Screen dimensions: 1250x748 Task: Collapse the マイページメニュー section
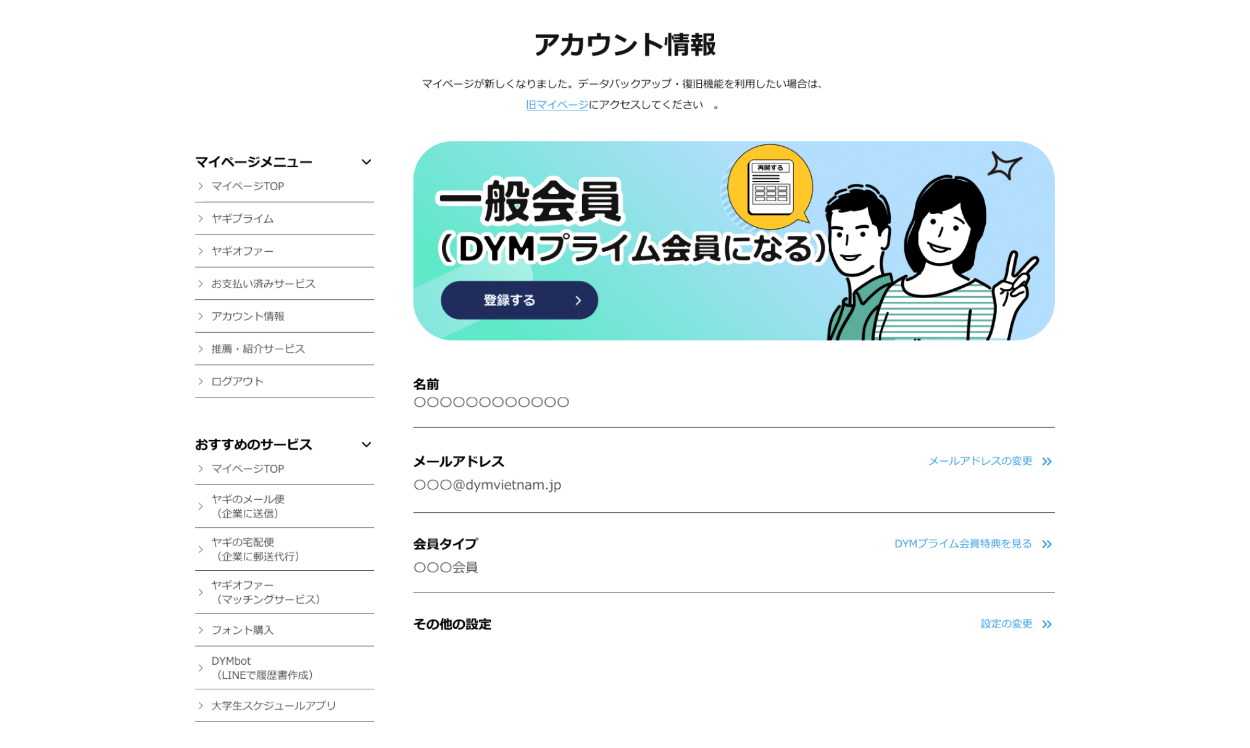(x=366, y=162)
